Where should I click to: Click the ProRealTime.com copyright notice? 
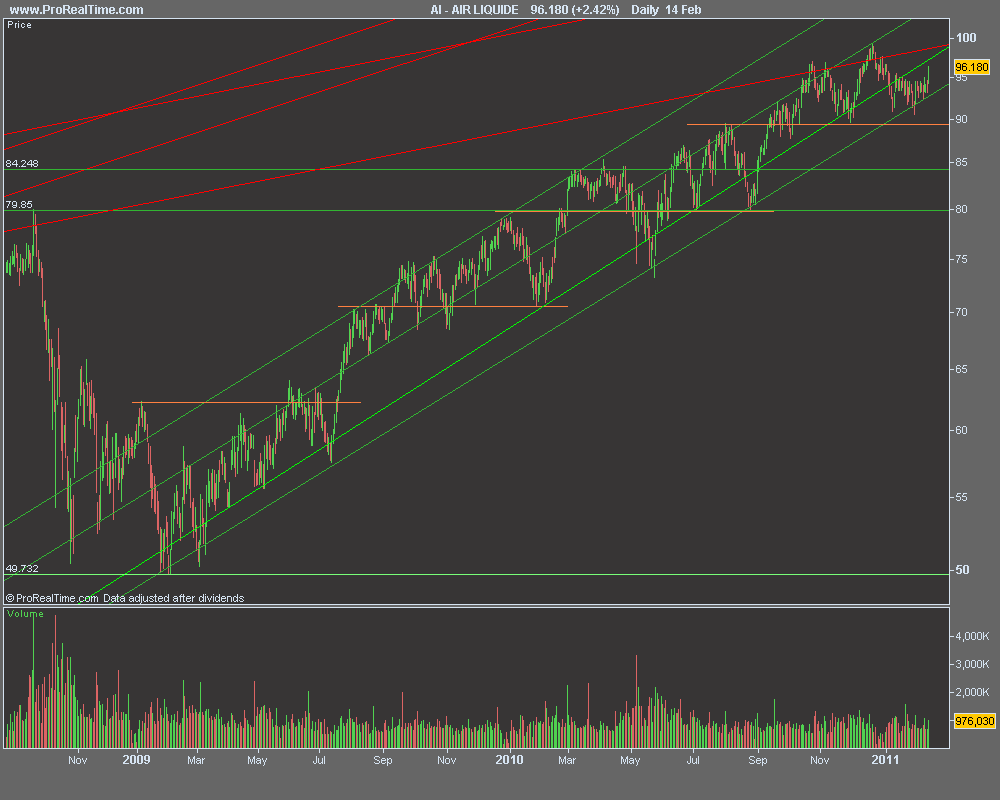[x=52, y=598]
